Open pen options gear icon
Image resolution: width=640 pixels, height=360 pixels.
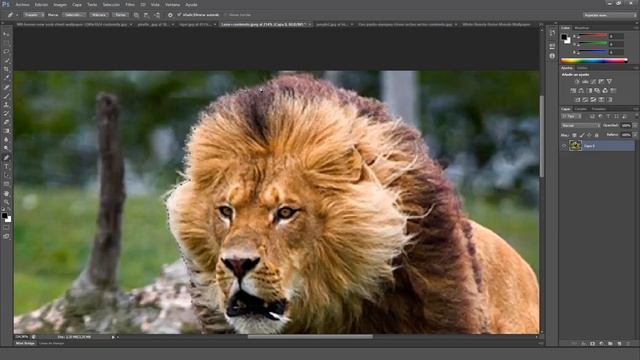170,15
